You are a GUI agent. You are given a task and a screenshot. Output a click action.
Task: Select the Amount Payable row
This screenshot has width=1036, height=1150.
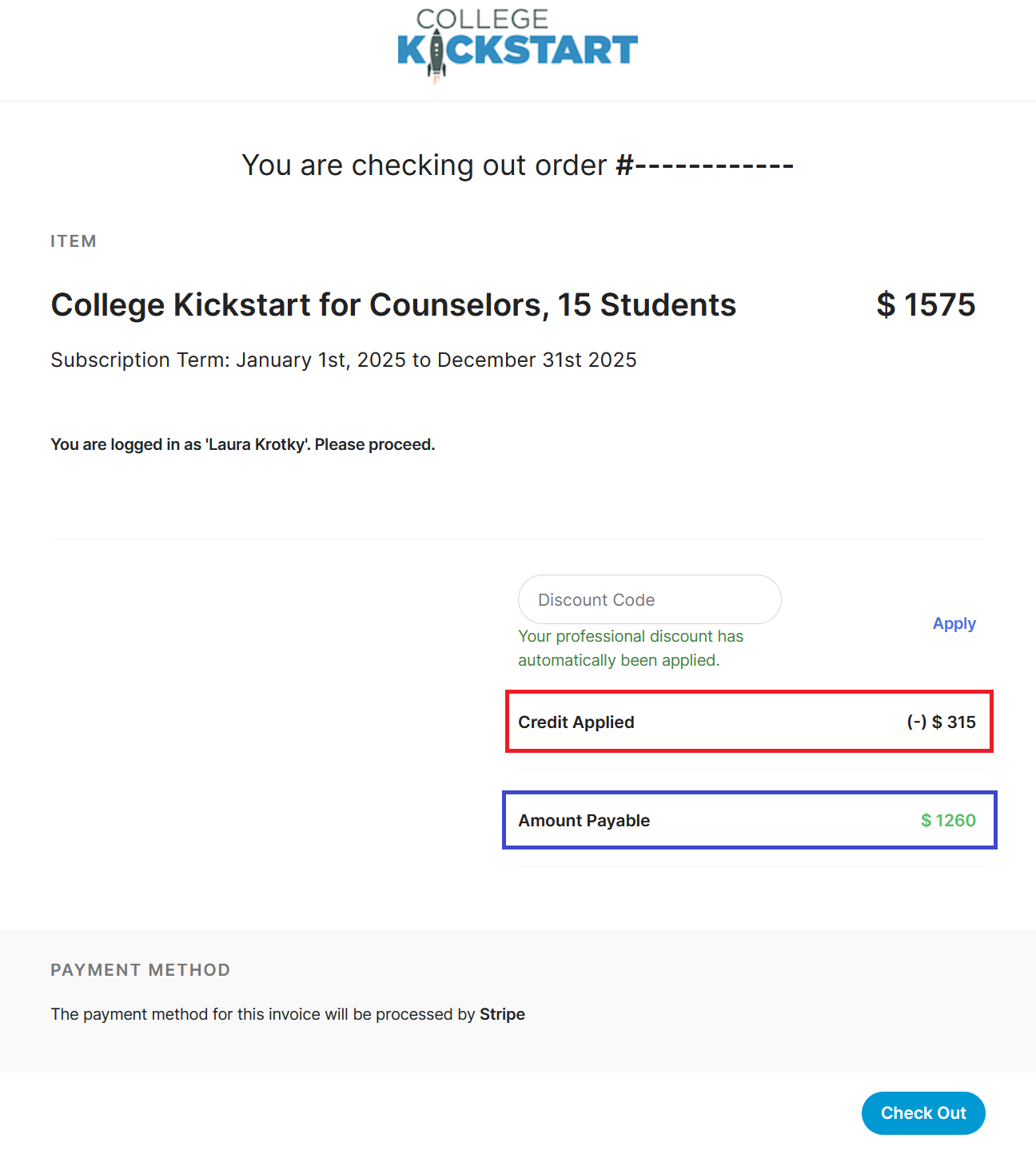[749, 820]
